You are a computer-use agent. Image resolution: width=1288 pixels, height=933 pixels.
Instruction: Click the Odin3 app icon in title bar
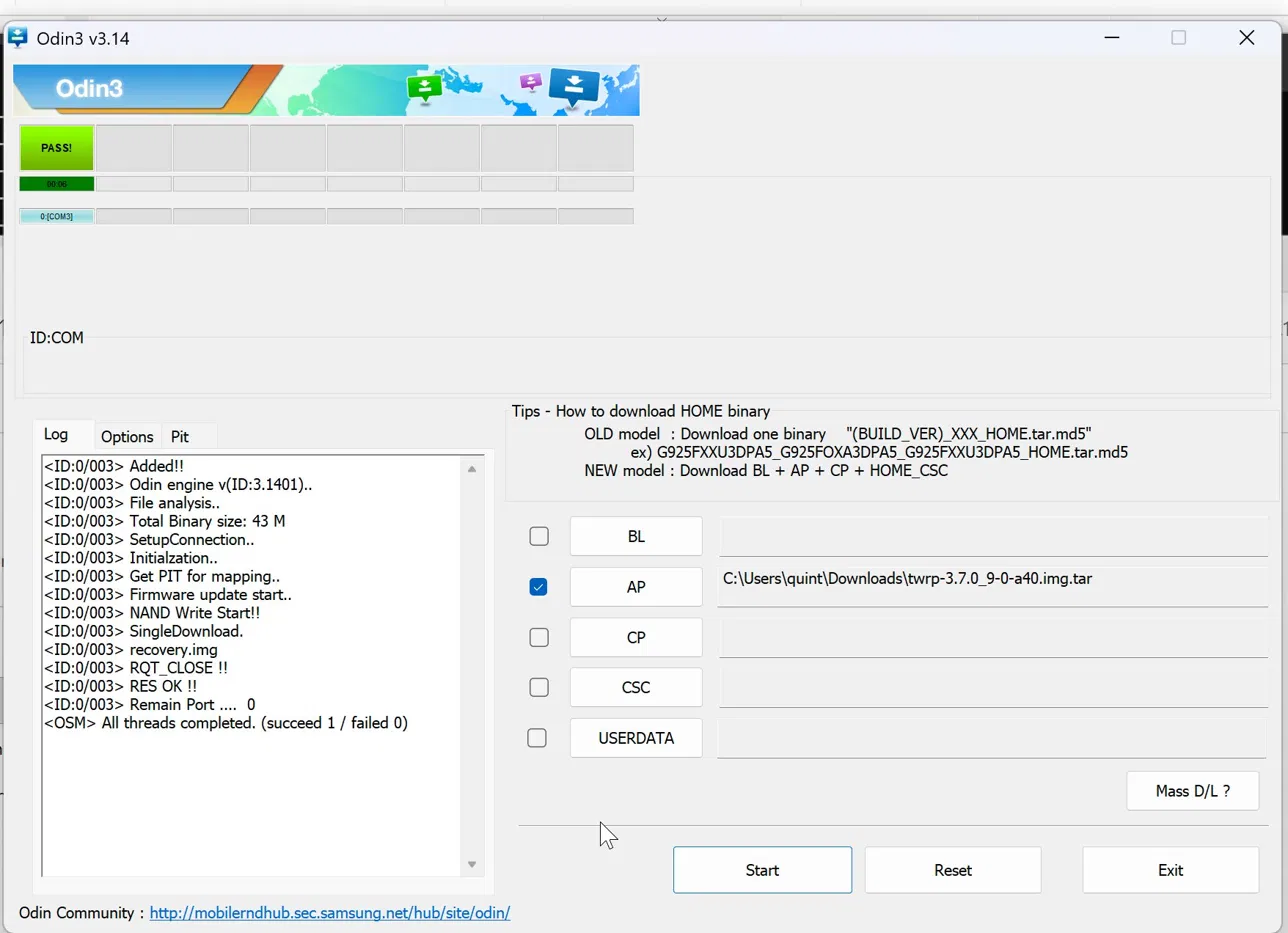pos(18,38)
